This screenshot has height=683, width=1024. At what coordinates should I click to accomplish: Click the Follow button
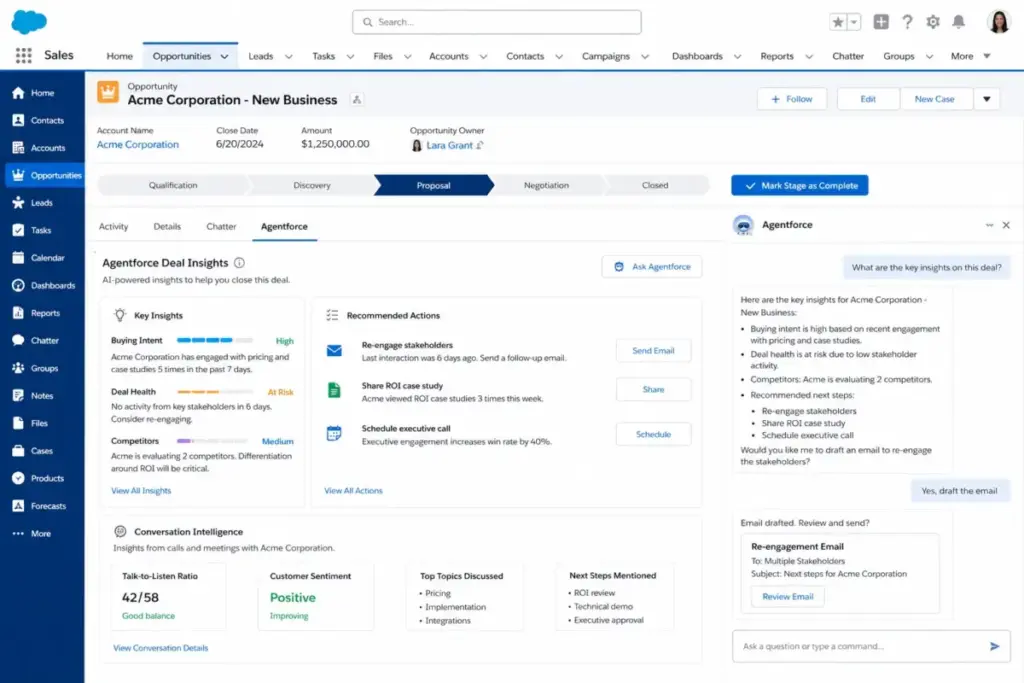tap(792, 99)
